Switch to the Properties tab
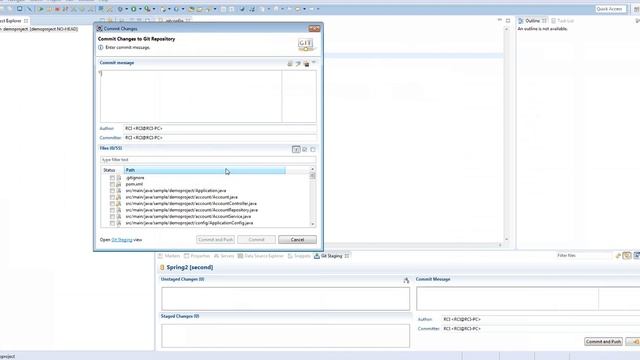 click(x=197, y=256)
